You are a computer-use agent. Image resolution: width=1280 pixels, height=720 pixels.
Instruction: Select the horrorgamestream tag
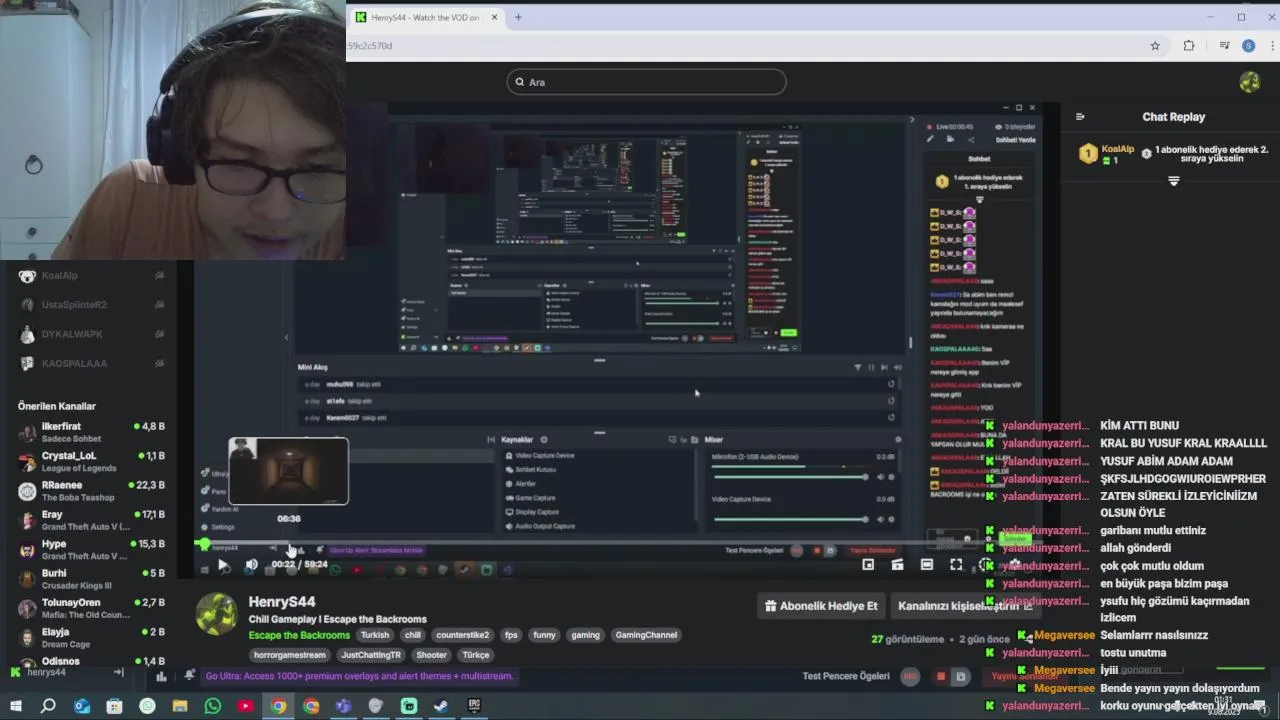pyautogui.click(x=290, y=655)
